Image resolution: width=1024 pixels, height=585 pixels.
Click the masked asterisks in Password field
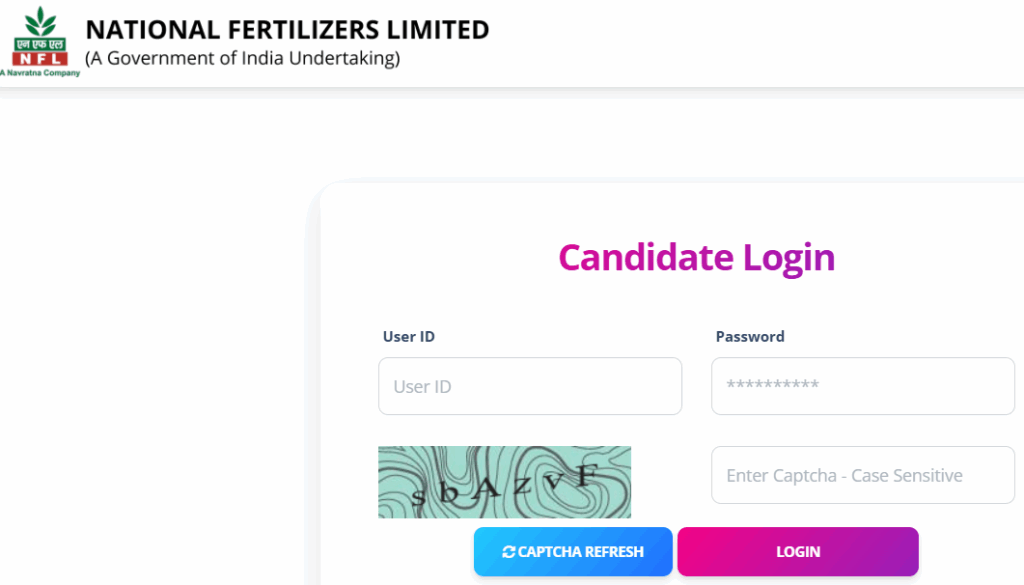772,387
